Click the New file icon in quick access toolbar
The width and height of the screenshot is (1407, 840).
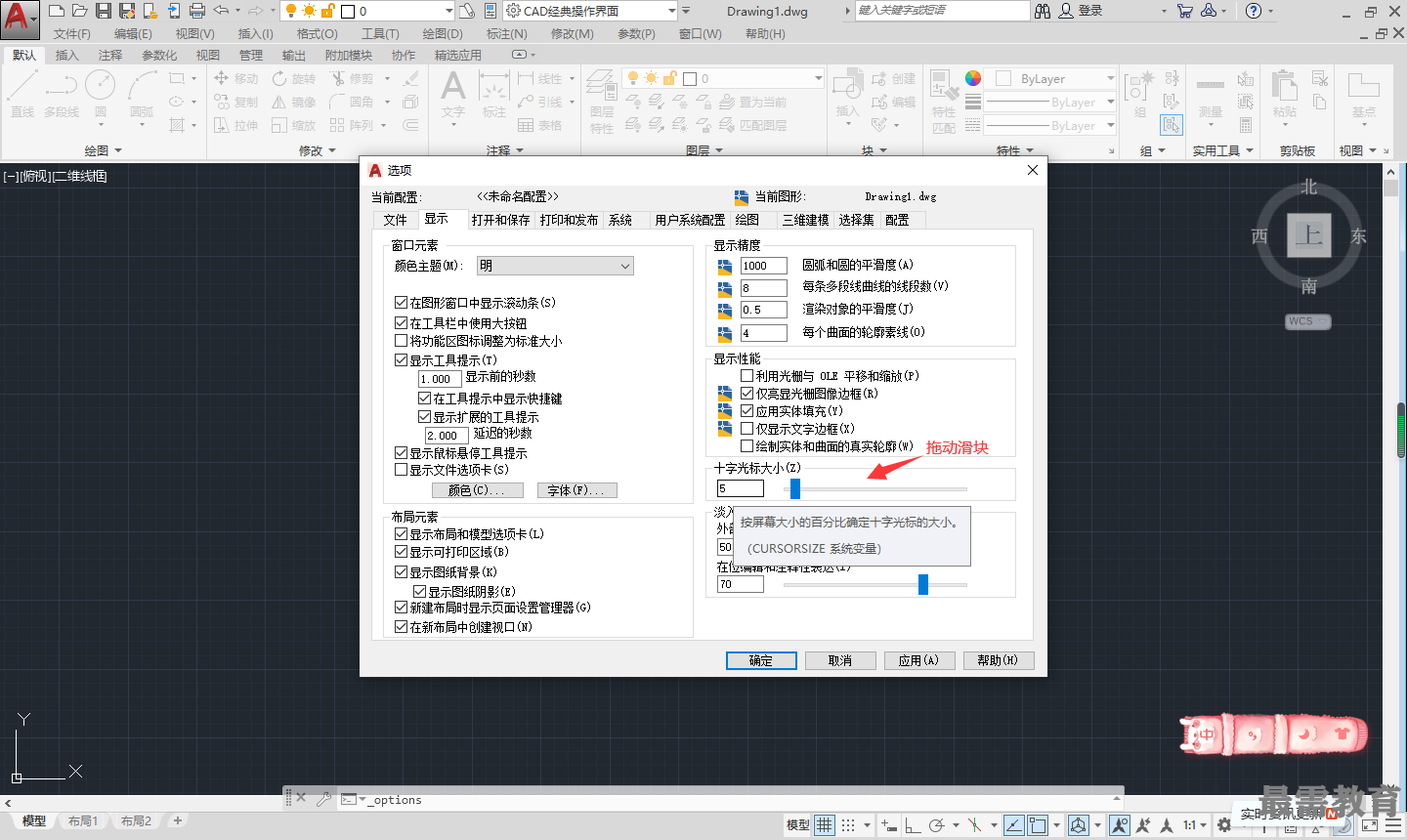(57, 11)
